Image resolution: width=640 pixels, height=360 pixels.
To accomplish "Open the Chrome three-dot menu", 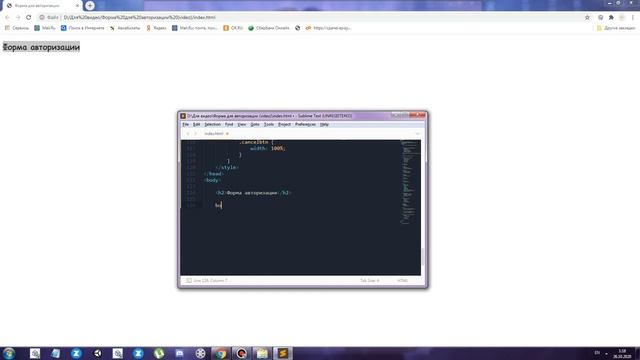I will [x=633, y=18].
